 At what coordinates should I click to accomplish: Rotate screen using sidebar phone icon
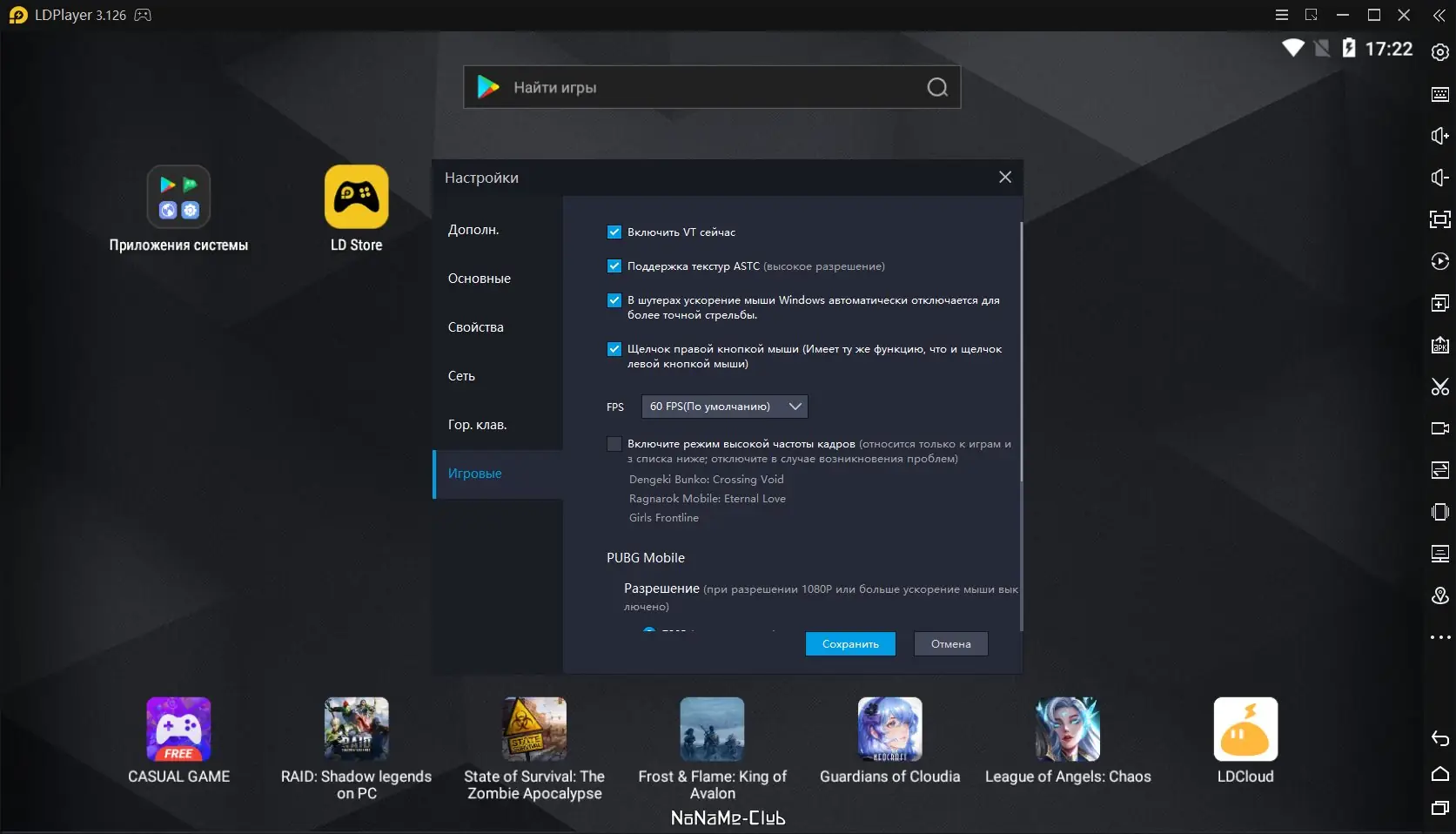[x=1440, y=512]
